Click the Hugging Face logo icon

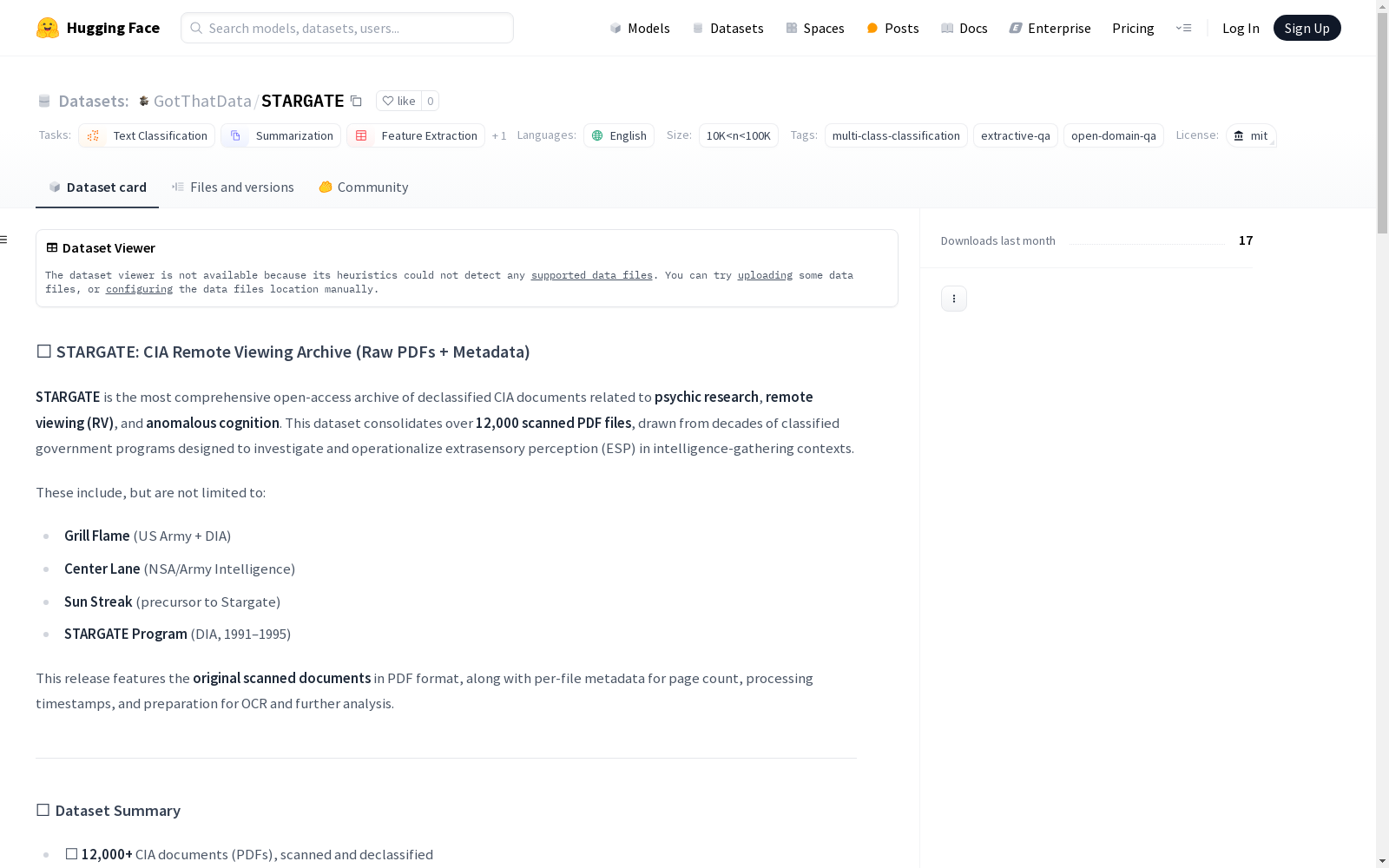click(x=48, y=28)
